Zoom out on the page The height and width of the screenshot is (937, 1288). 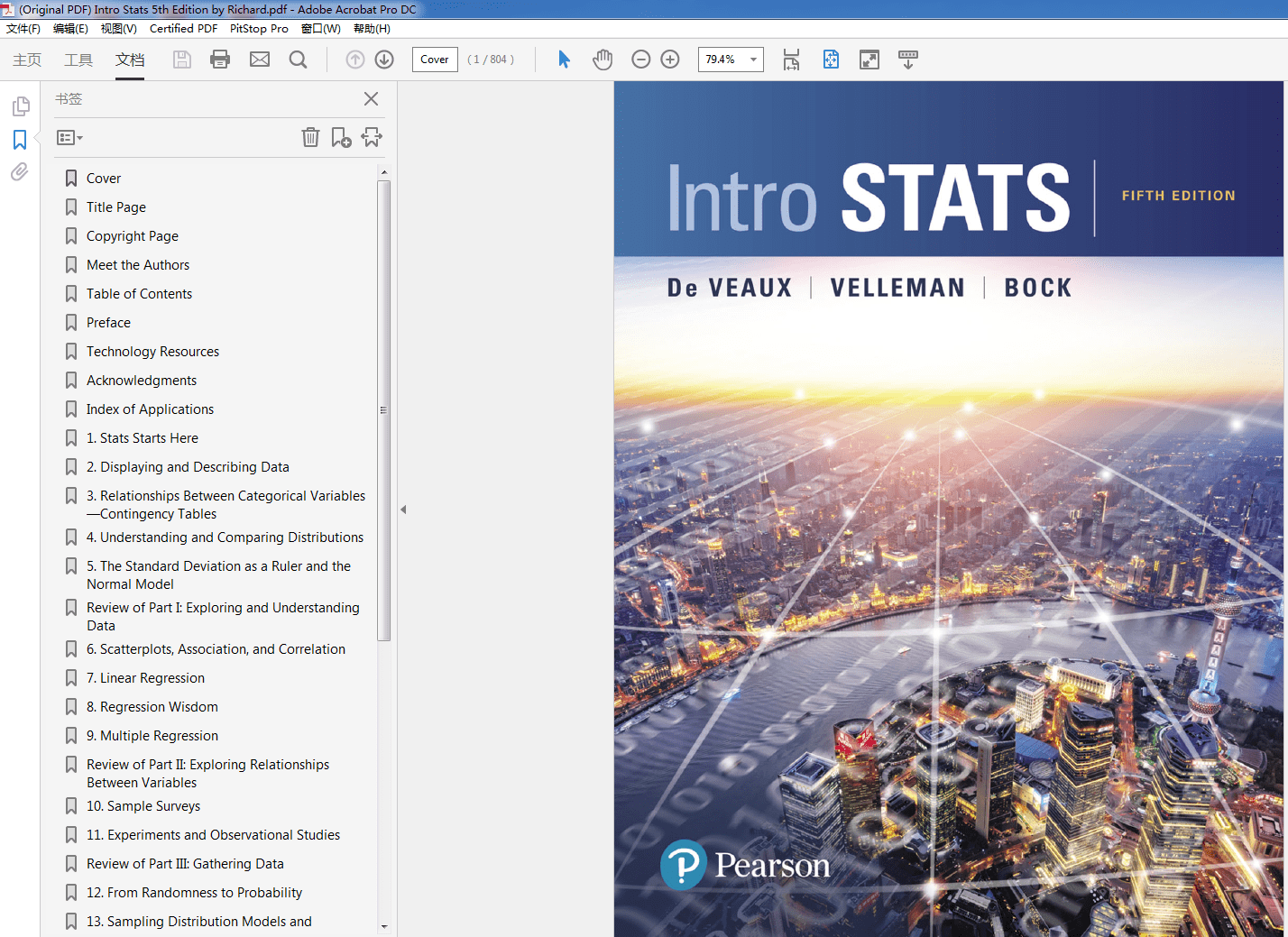click(641, 59)
